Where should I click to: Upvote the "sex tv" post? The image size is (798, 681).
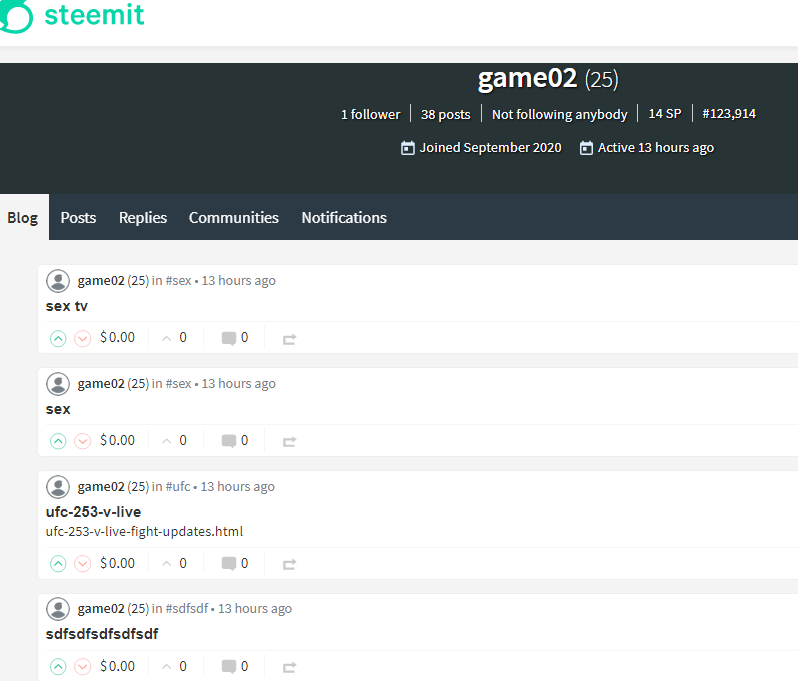[58, 338]
